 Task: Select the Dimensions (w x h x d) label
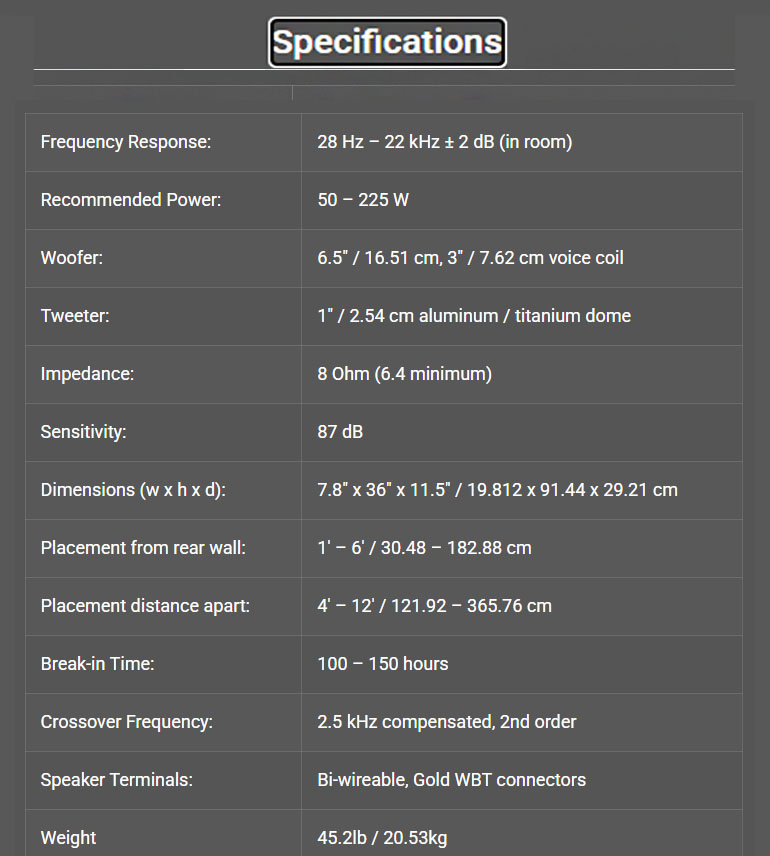click(133, 490)
